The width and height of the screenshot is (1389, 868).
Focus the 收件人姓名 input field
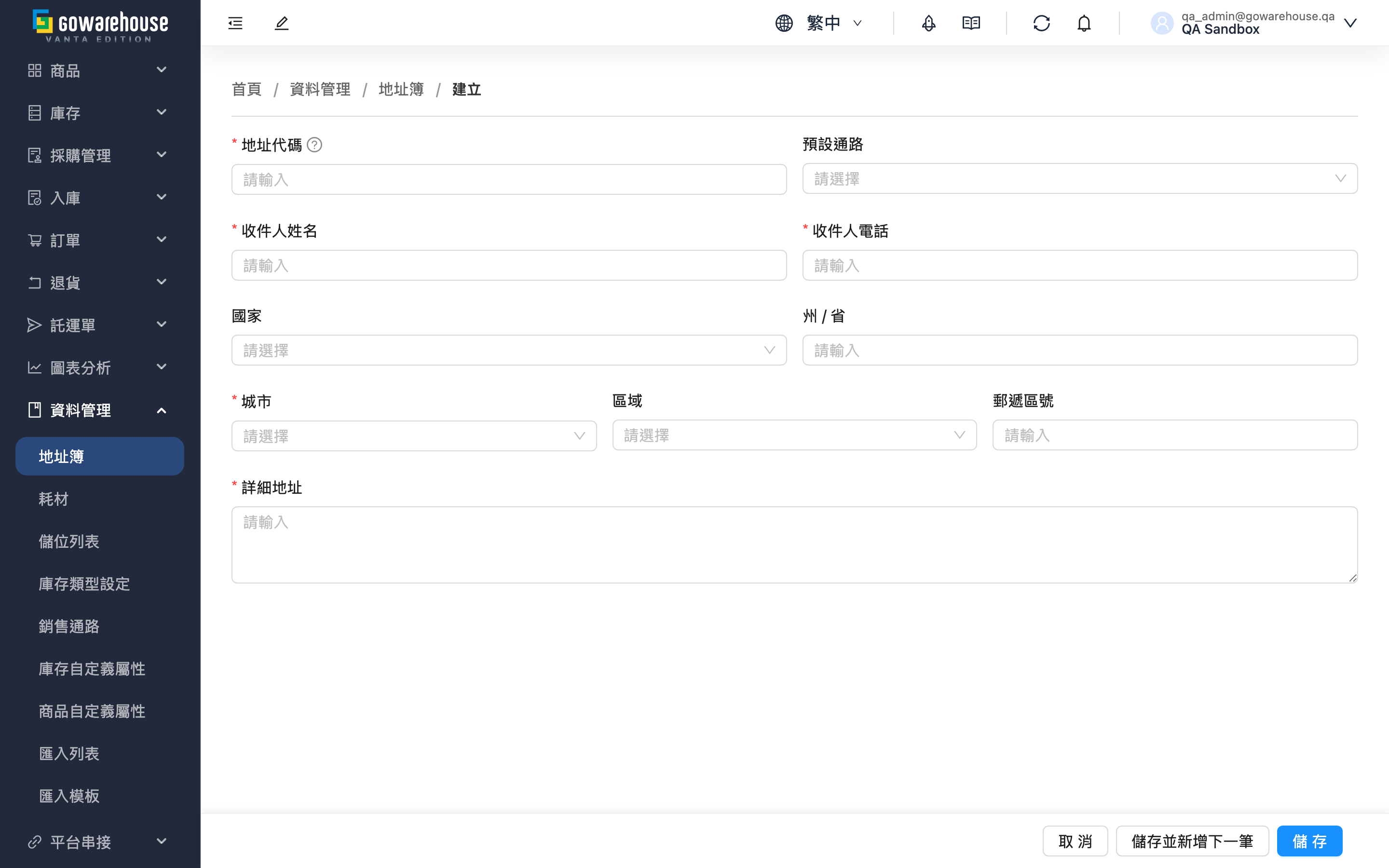point(508,265)
